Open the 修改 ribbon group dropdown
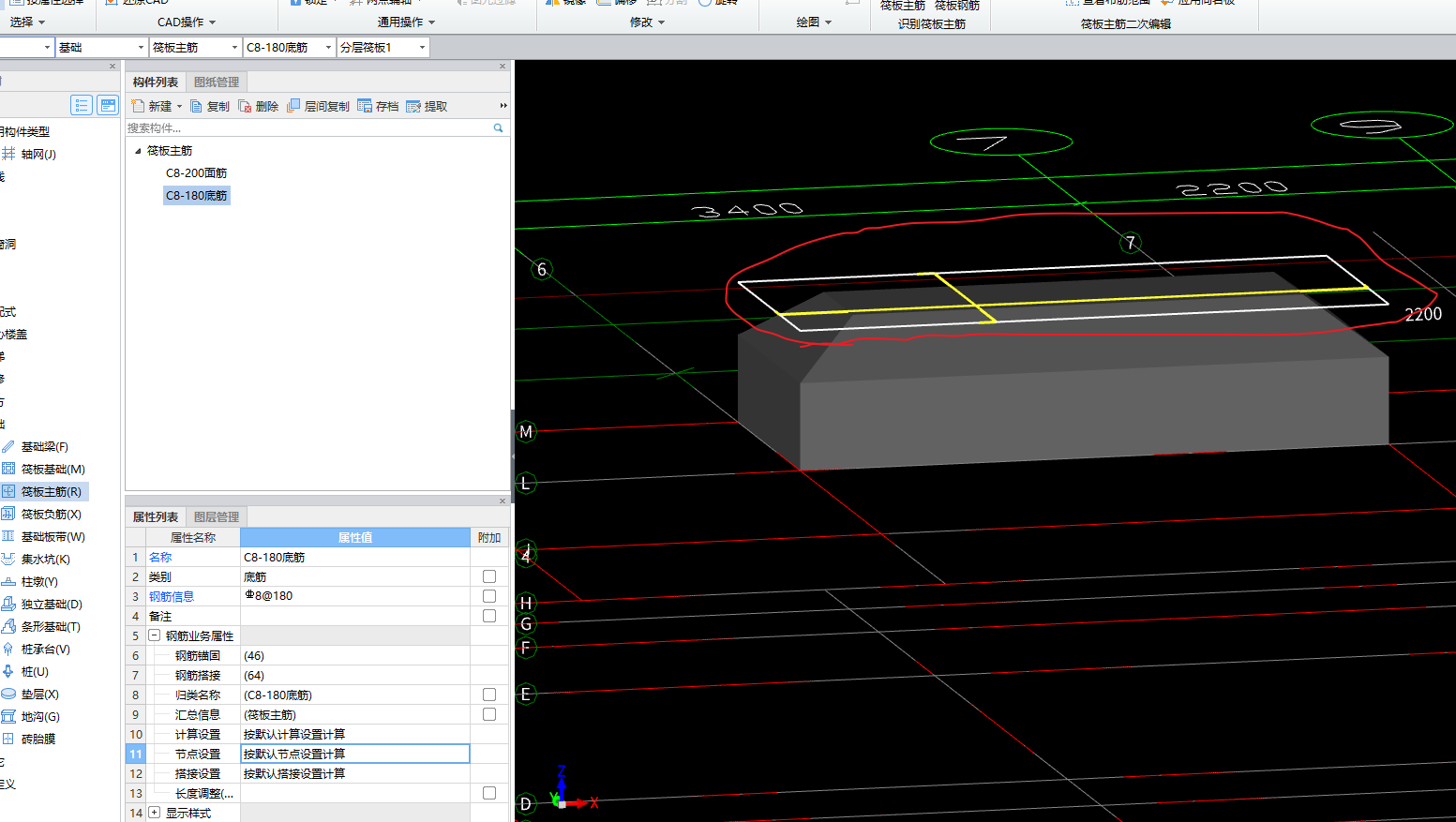The image size is (1456, 822). pos(648,22)
